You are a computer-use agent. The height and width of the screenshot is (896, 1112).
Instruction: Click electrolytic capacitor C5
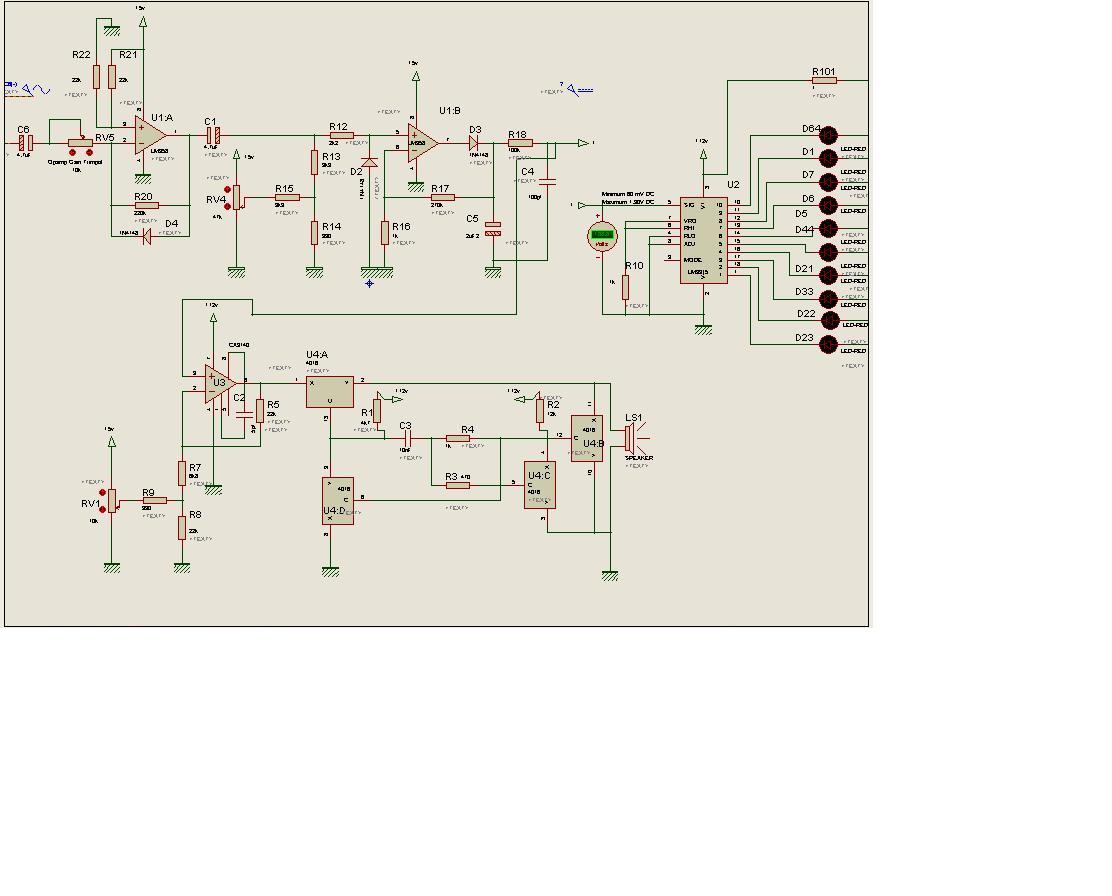click(x=493, y=228)
